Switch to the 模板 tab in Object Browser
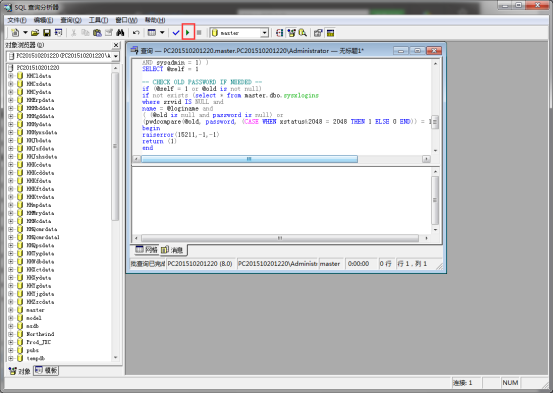This screenshot has height=394, width=554. click(46, 371)
